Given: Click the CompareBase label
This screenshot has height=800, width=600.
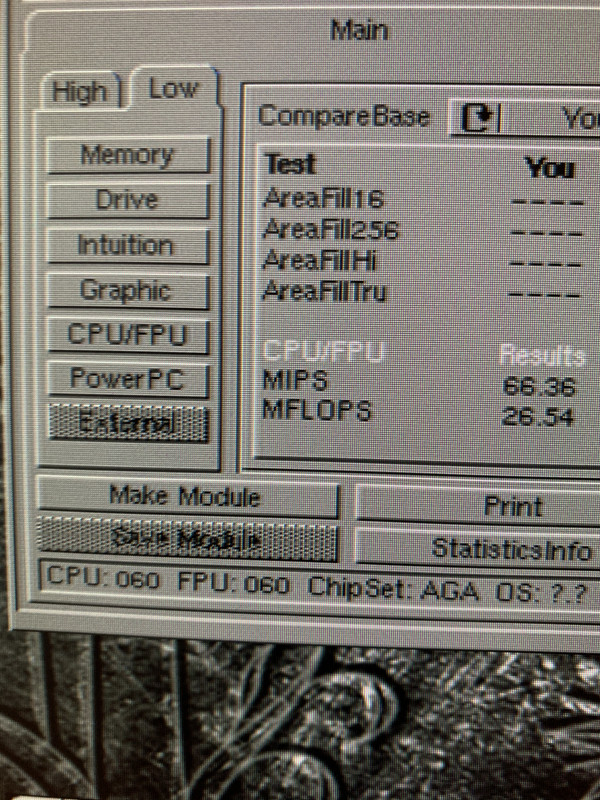Looking at the screenshot, I should (x=344, y=116).
